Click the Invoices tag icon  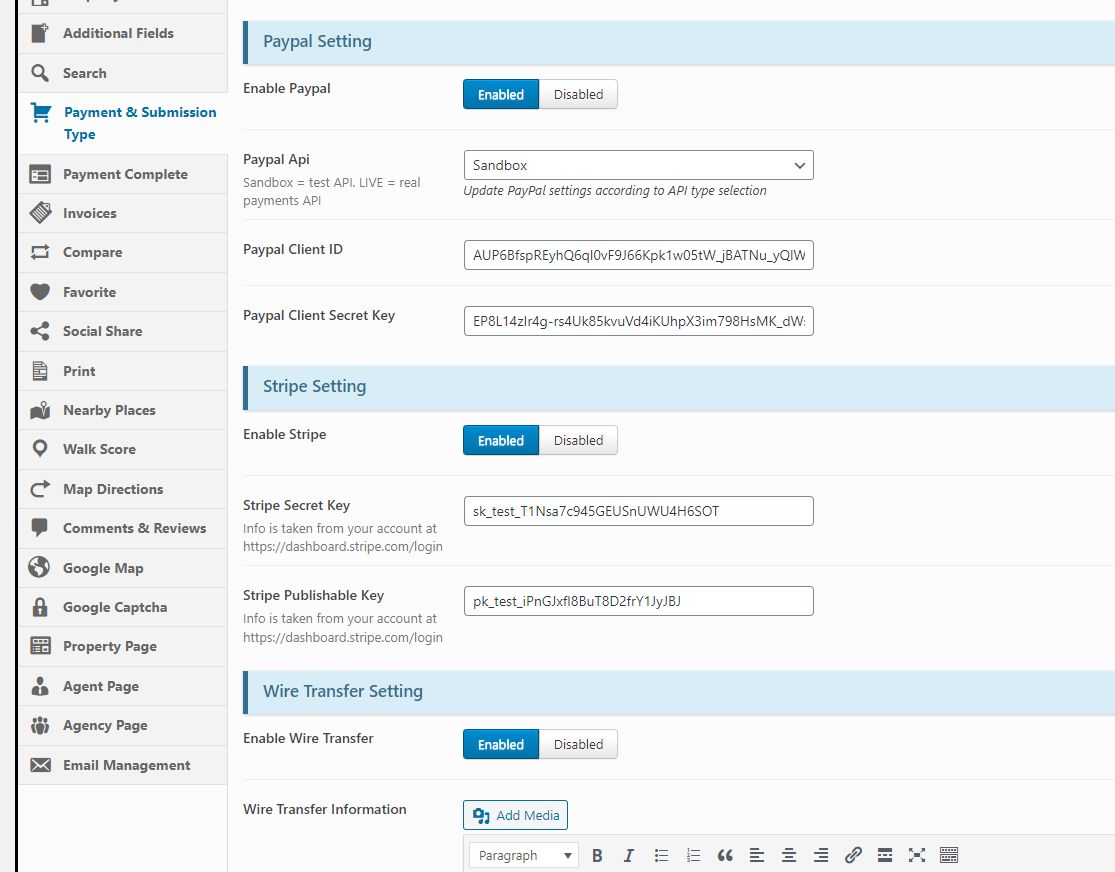(x=41, y=213)
